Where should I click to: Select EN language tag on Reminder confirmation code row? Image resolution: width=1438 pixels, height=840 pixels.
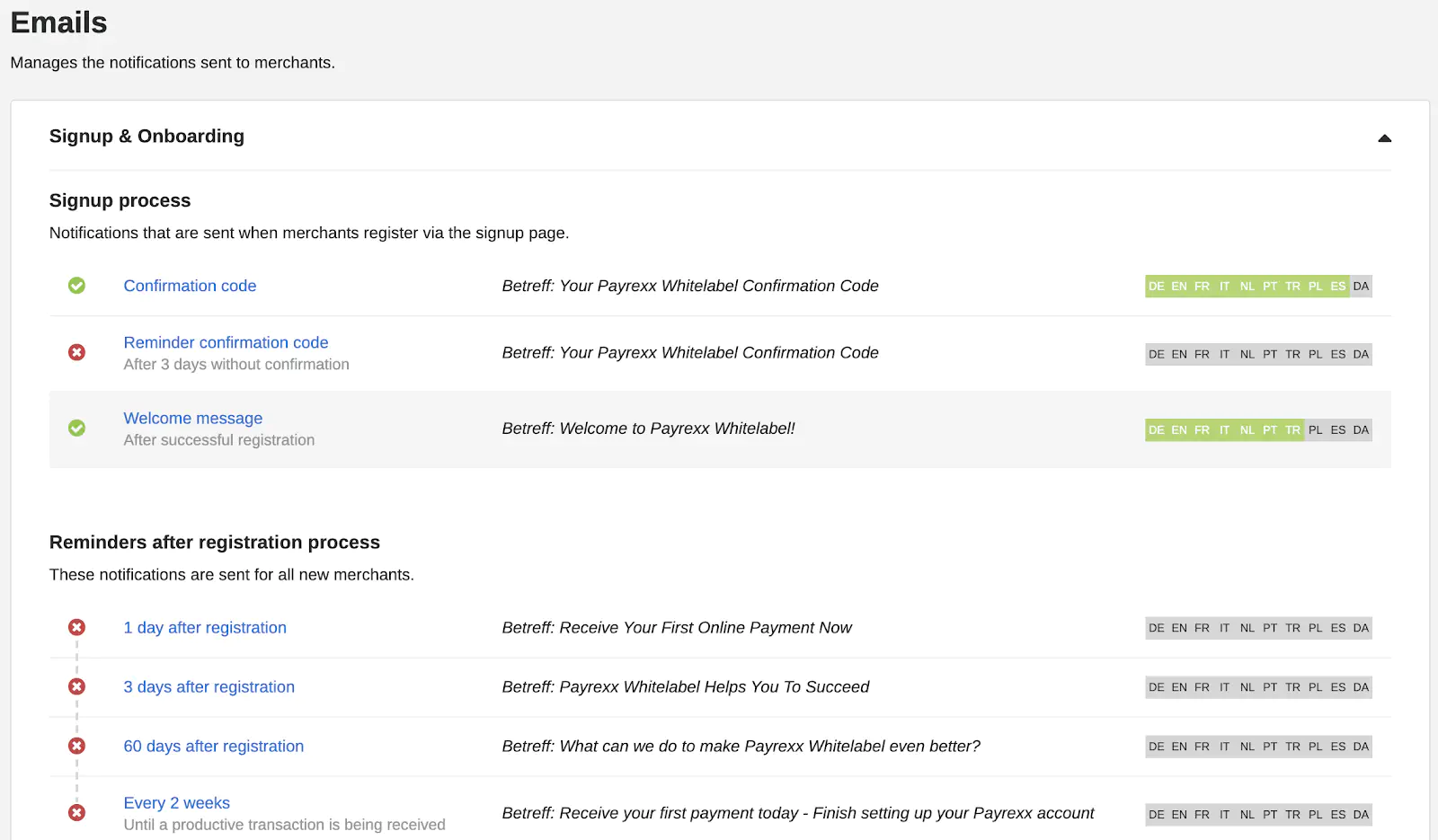click(1179, 355)
